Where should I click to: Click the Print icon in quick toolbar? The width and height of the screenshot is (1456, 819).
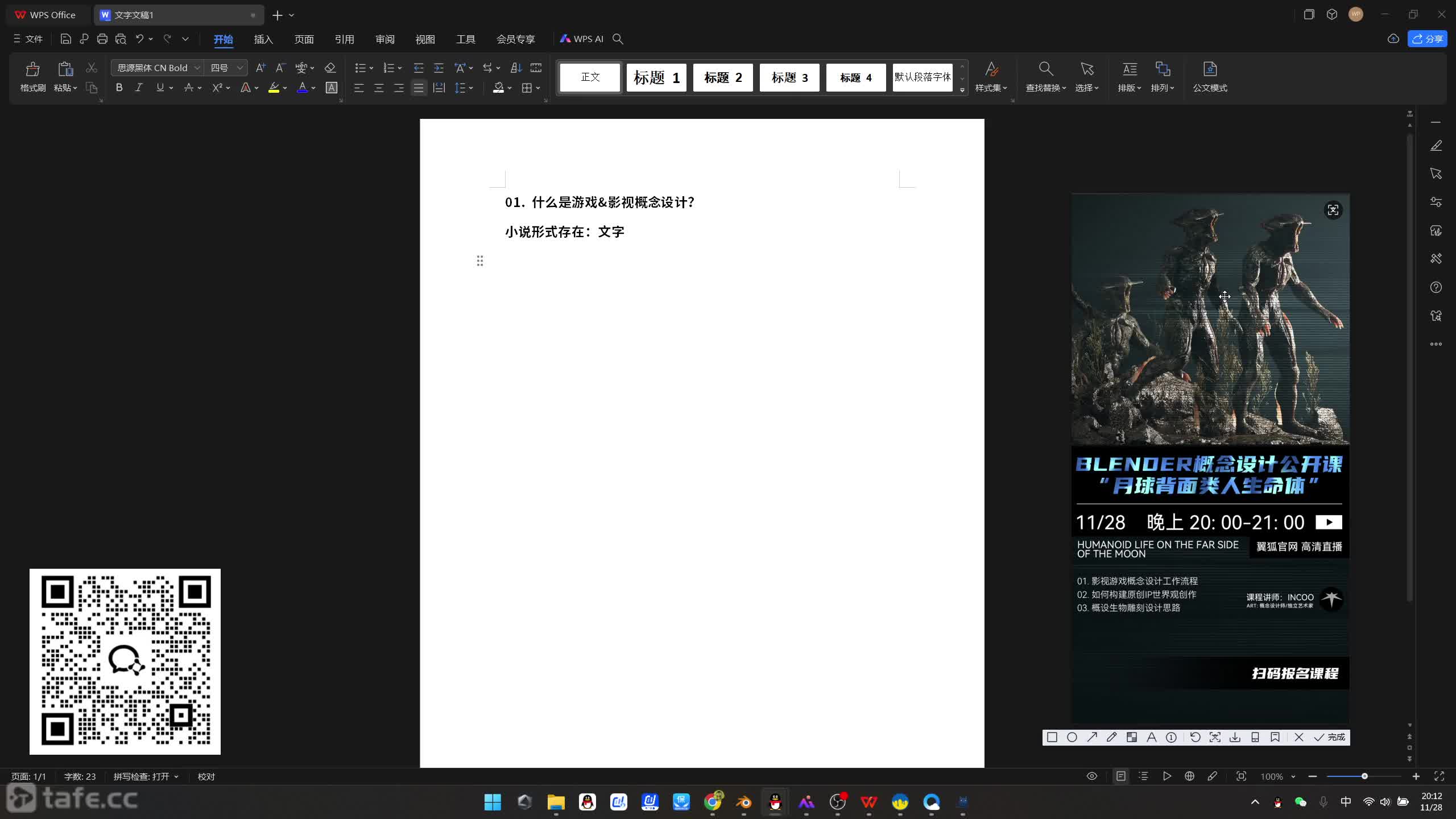102,39
